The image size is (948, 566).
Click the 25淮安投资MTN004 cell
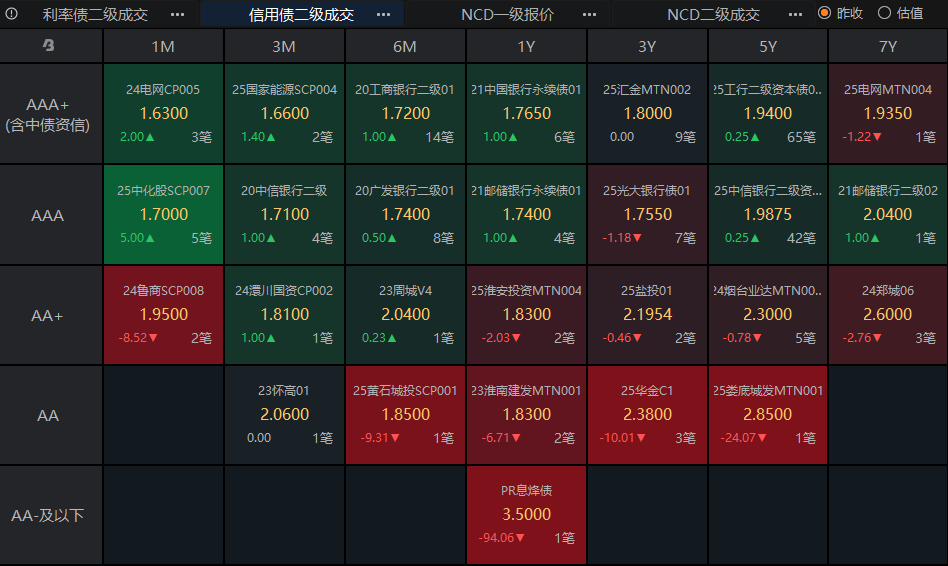click(526, 315)
